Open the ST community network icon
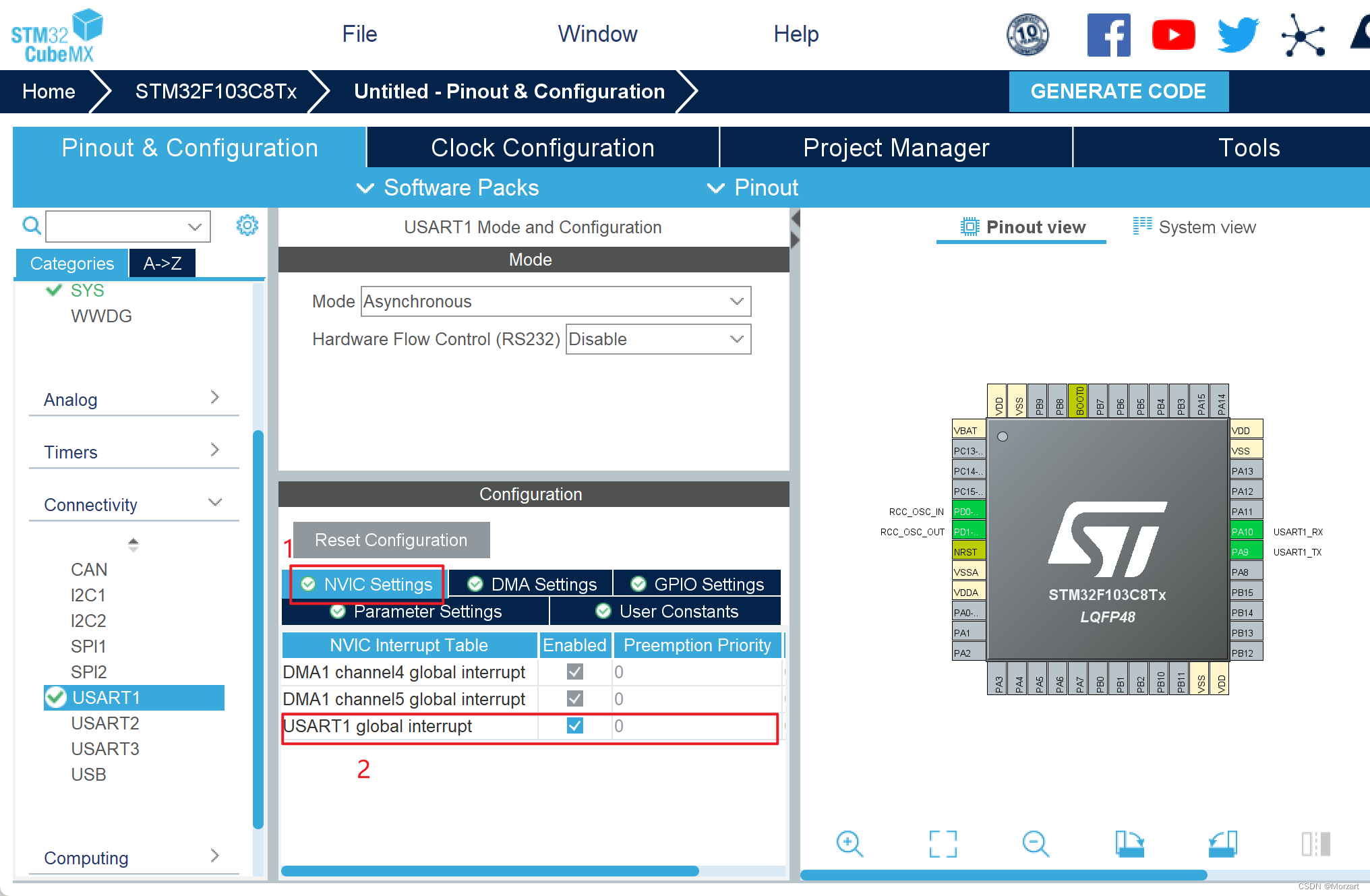Image resolution: width=1370 pixels, height=896 pixels. (1303, 35)
